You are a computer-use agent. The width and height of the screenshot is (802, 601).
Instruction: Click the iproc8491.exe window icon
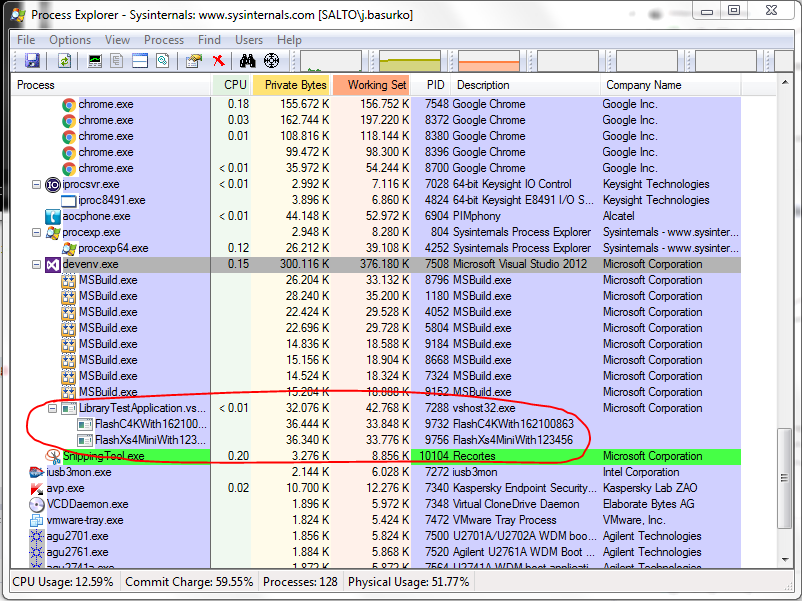pyautogui.click(x=69, y=201)
